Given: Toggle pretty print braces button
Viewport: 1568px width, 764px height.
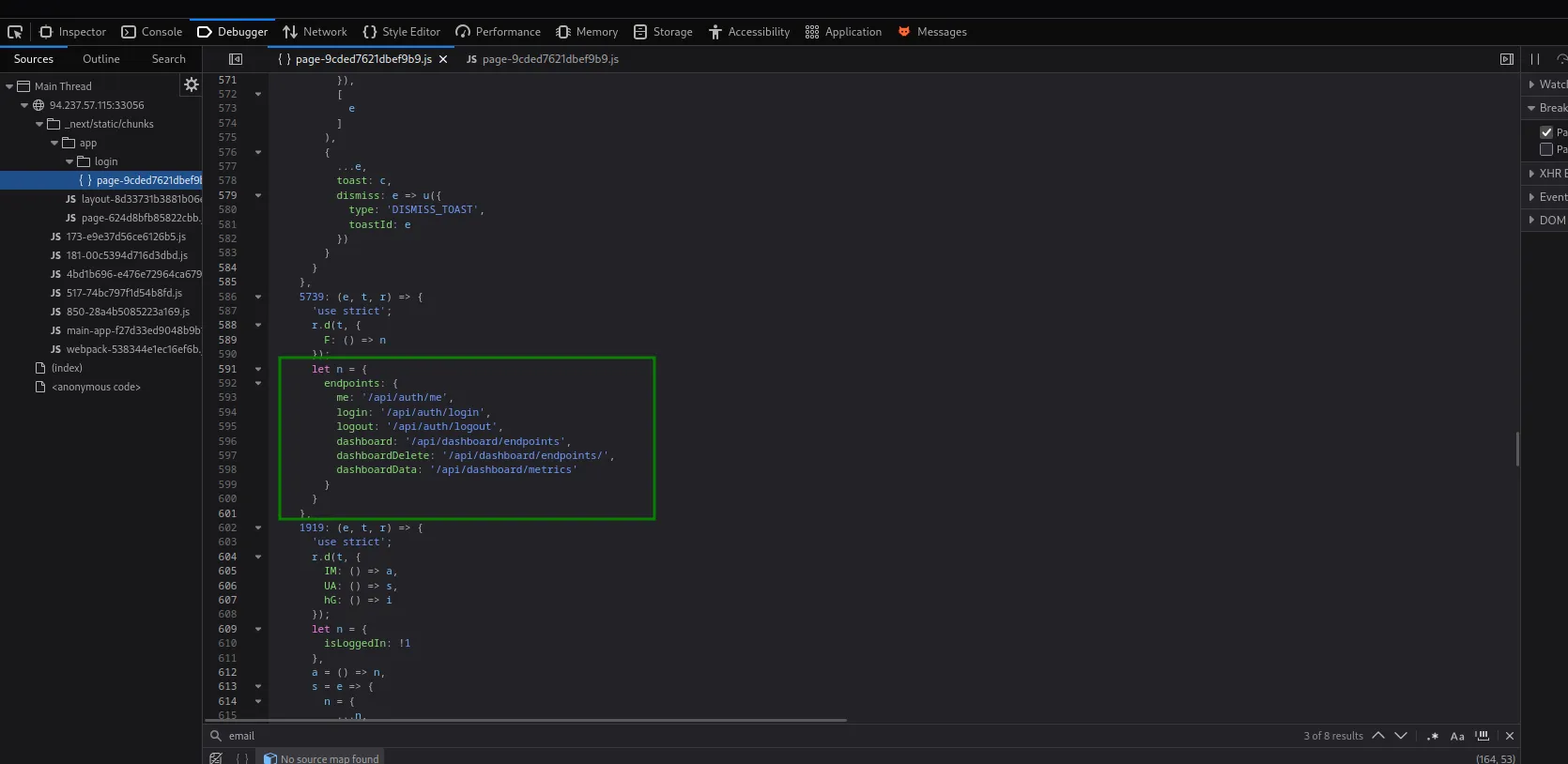Looking at the screenshot, I should coord(242,757).
